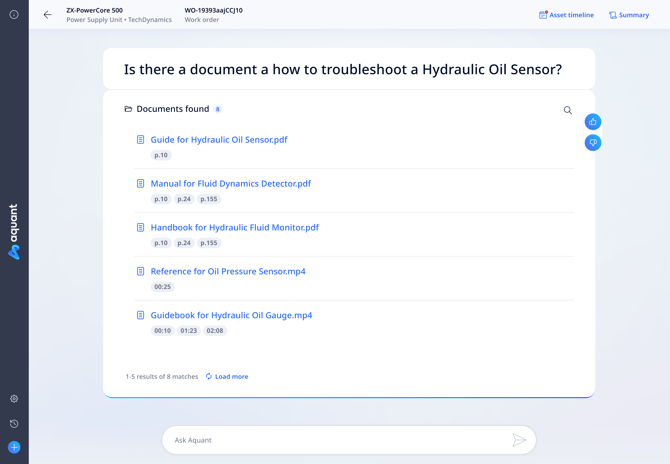The width and height of the screenshot is (670, 464).
Task: Click the thumbs down feedback icon
Action: 593,143
